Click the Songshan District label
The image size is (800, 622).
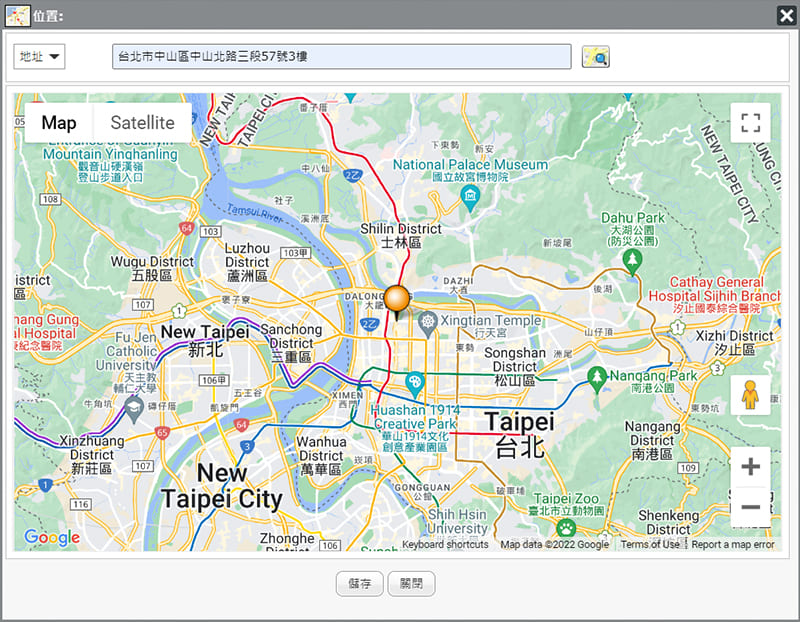pos(515,366)
